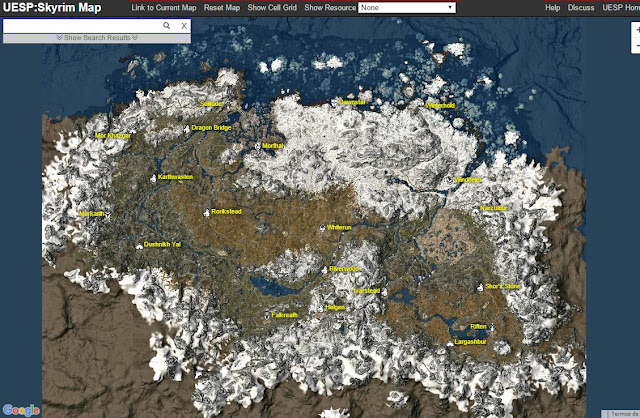The image size is (640, 418).
Task: Open the Show Resource dropdown
Action: (x=407, y=7)
